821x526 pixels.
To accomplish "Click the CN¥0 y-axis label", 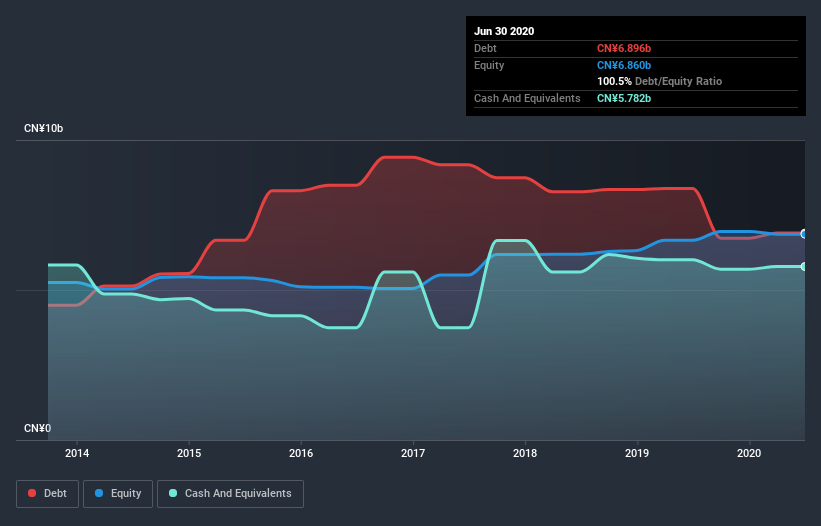I will (x=37, y=429).
